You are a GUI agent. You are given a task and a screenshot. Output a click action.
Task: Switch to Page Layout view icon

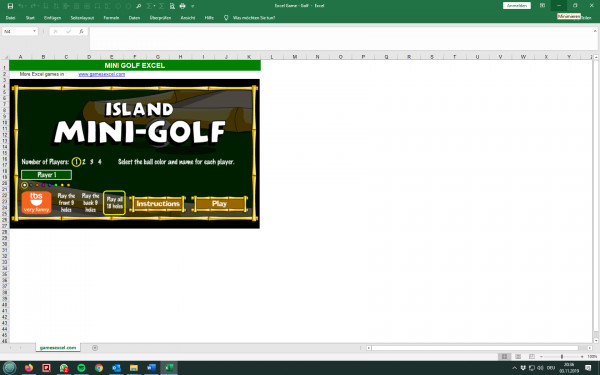pos(518,357)
